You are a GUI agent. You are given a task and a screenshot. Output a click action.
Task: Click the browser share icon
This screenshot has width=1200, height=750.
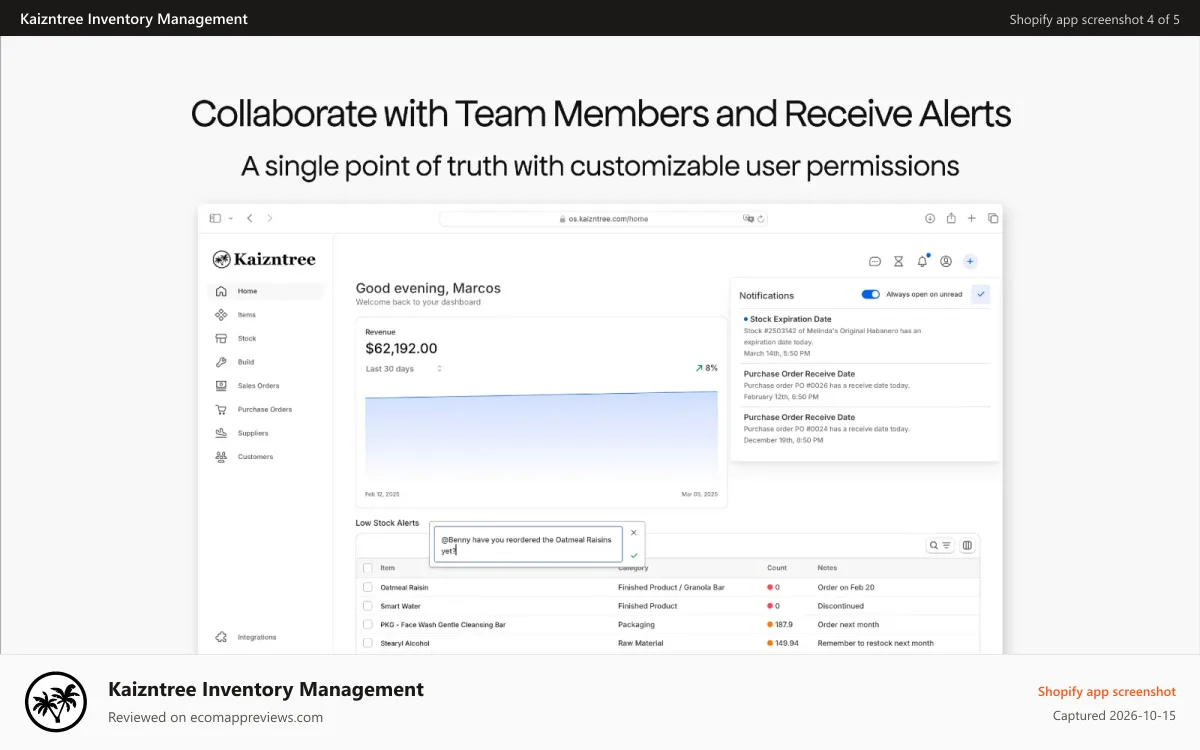coord(951,218)
